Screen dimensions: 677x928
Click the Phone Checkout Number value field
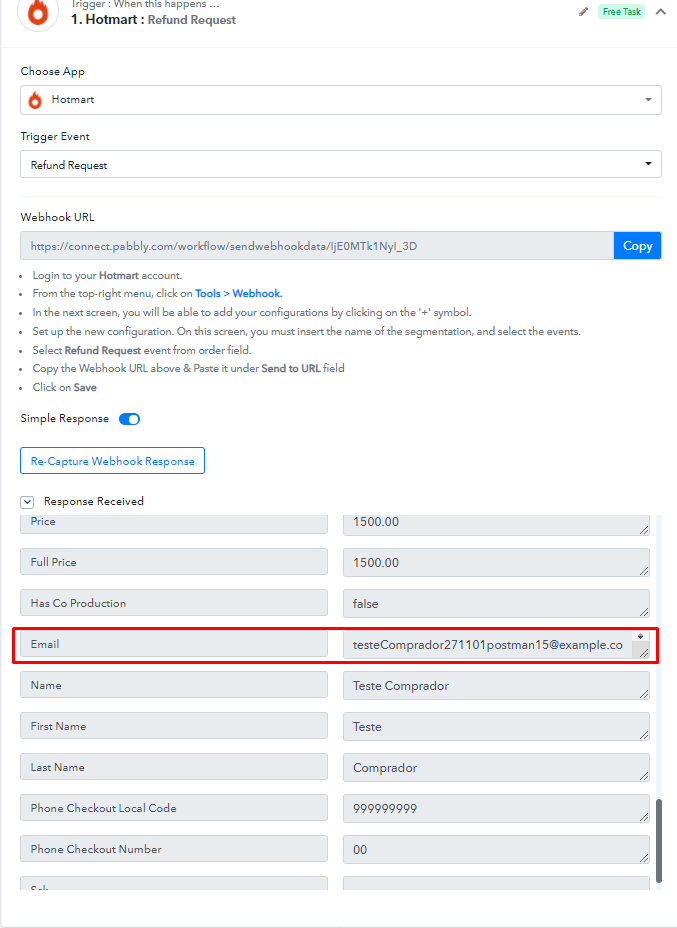pyautogui.click(x=496, y=849)
